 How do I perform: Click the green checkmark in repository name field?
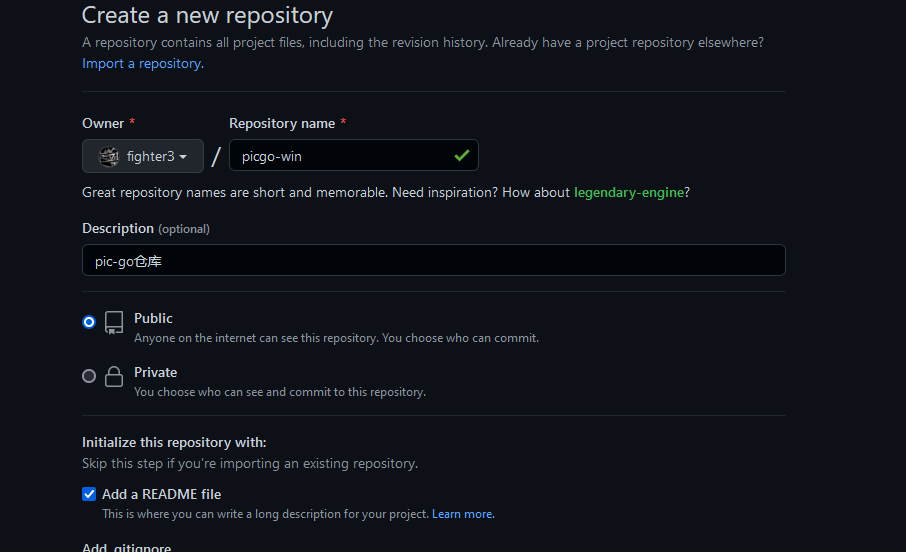point(461,156)
